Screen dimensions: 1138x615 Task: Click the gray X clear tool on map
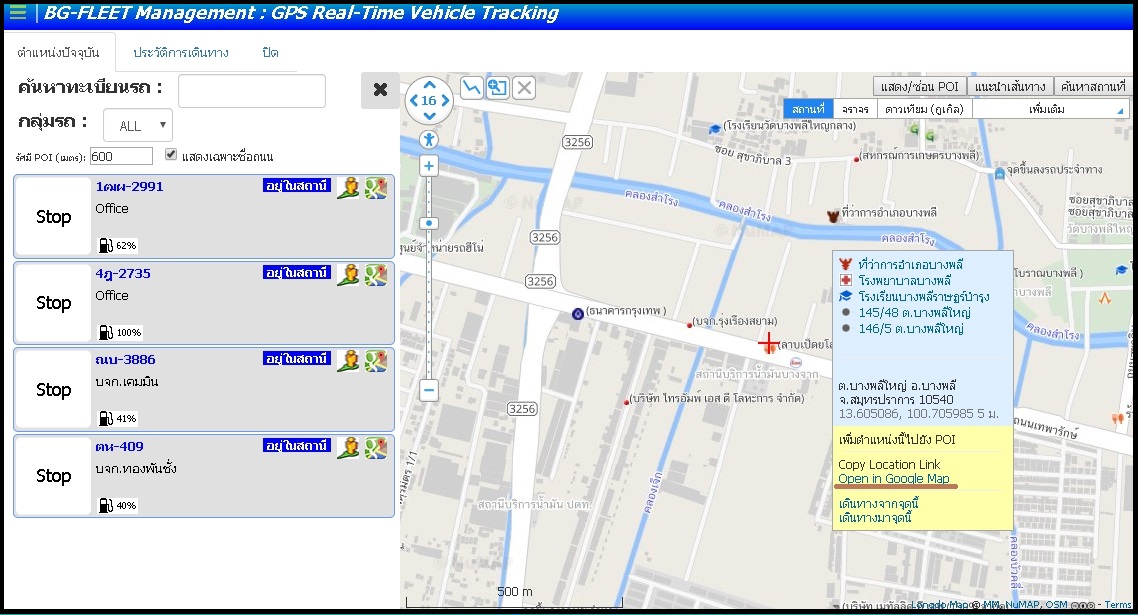point(524,88)
